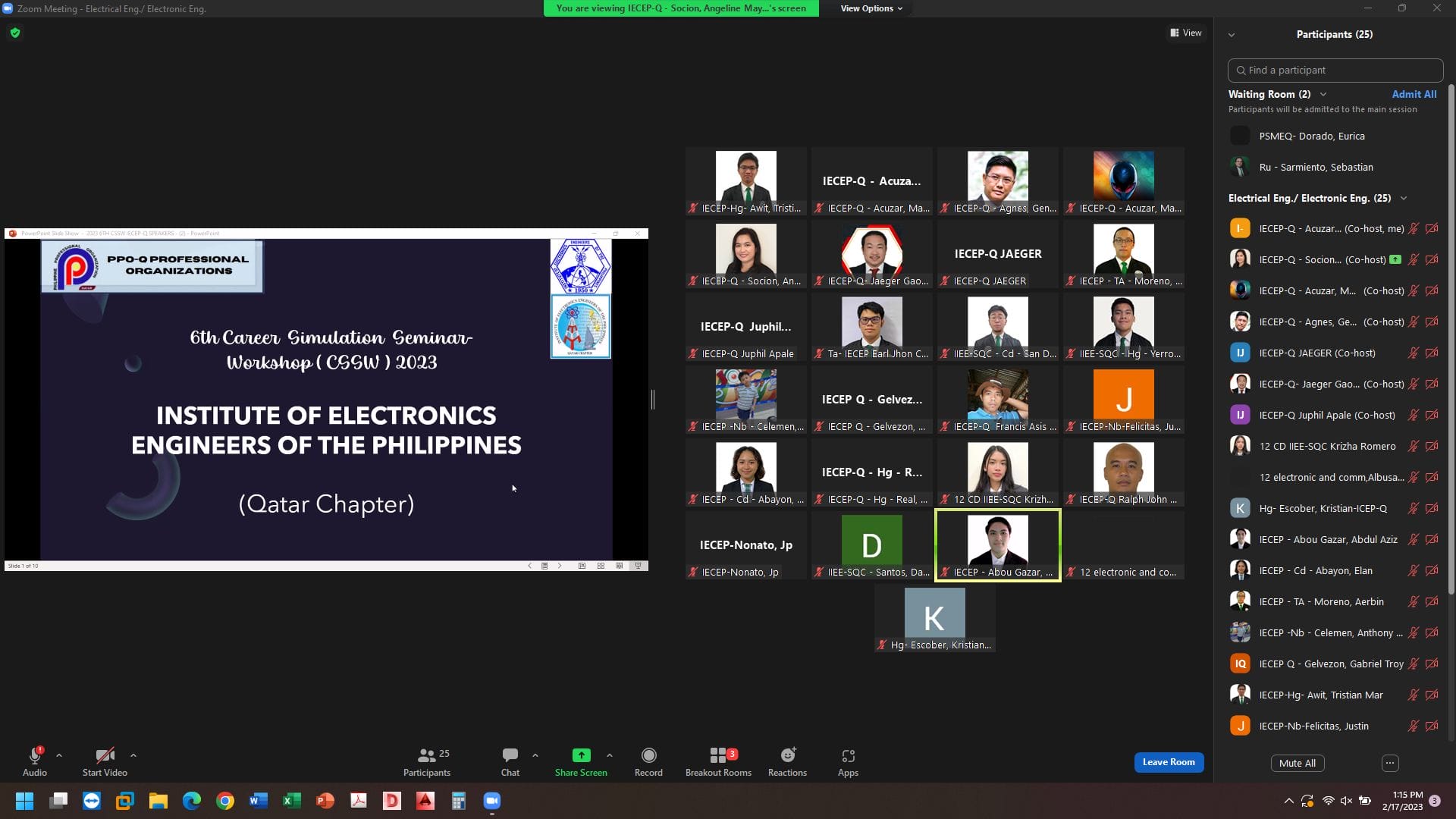
Task: Open the Apps icon
Action: (848, 755)
